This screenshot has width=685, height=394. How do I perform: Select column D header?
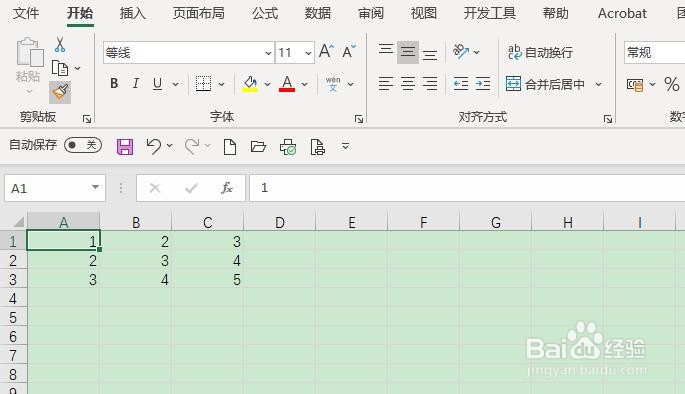280,222
